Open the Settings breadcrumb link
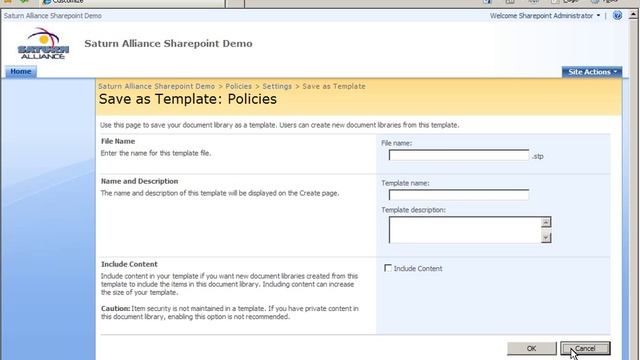Viewport: 640px width, 360px height. click(x=277, y=87)
